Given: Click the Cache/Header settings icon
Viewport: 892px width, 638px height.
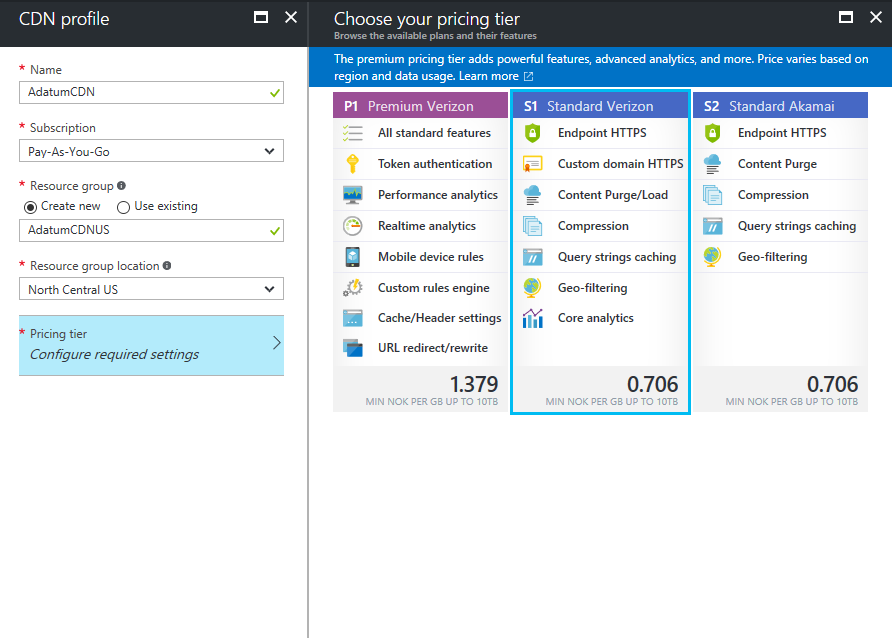Looking at the screenshot, I should 353,318.
